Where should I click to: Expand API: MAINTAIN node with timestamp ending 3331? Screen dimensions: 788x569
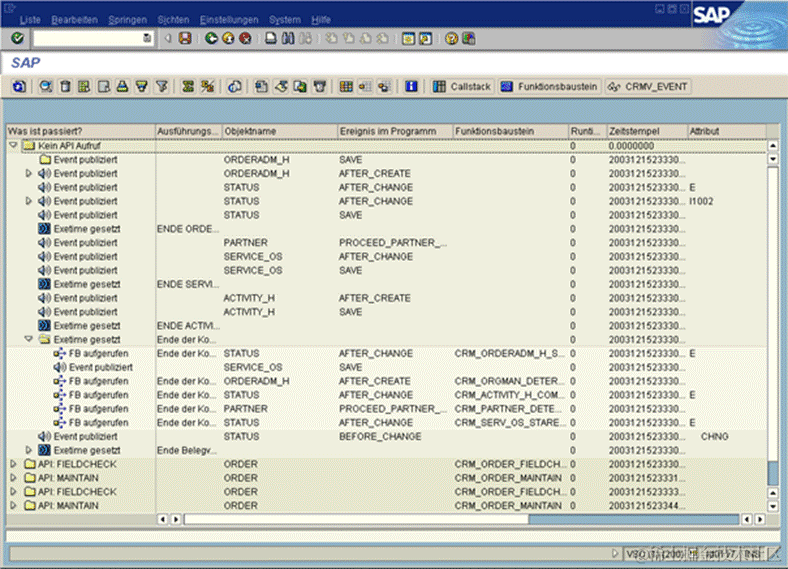coord(14,478)
